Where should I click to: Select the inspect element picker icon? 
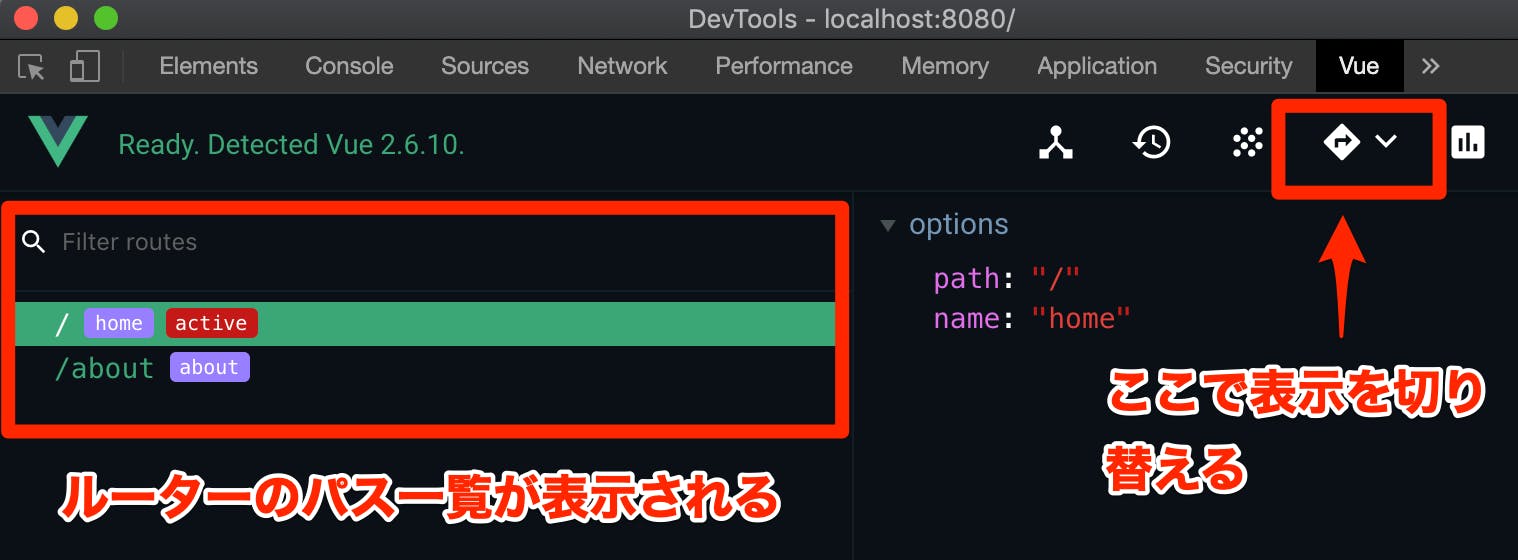pos(32,67)
